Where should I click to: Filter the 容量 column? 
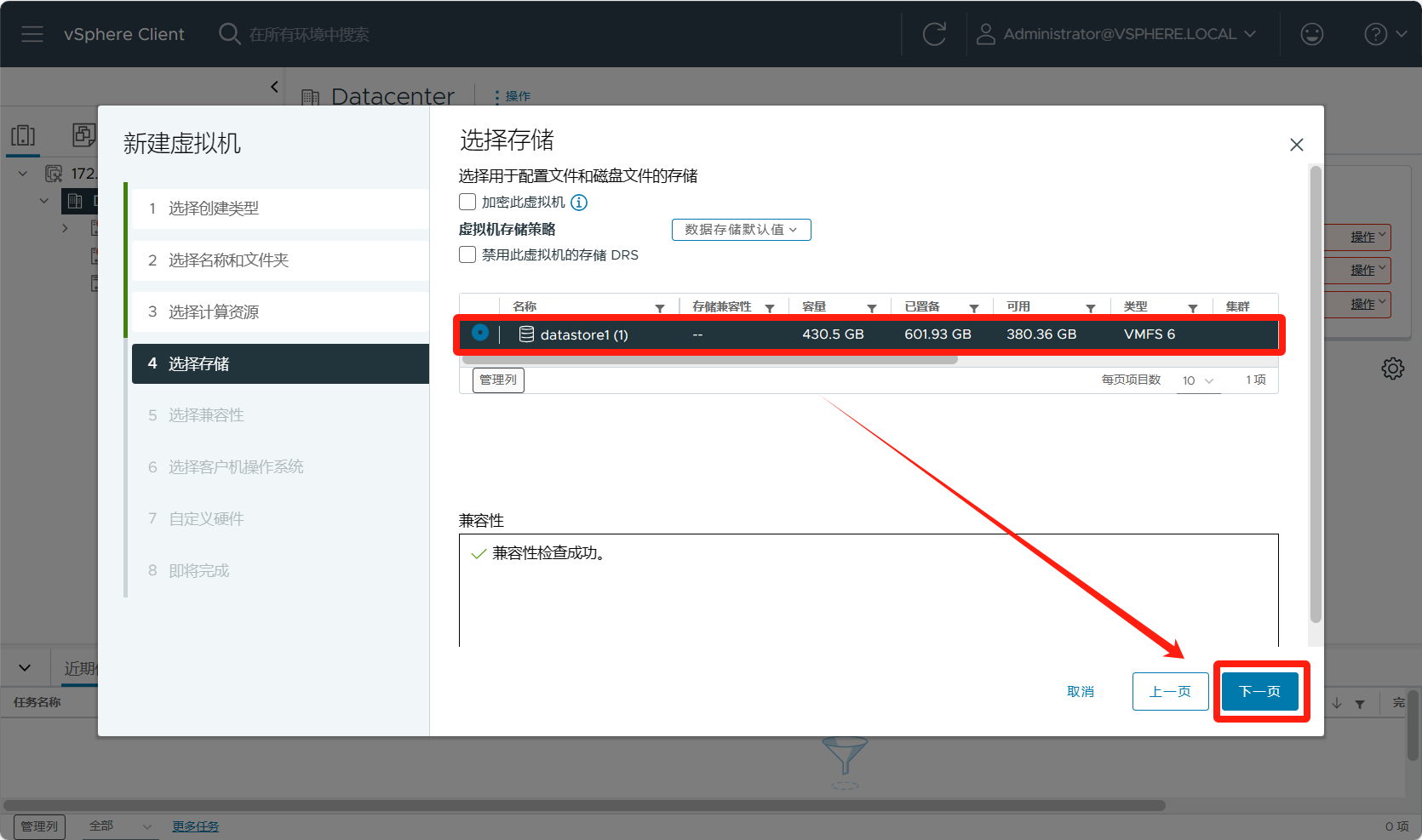872,308
